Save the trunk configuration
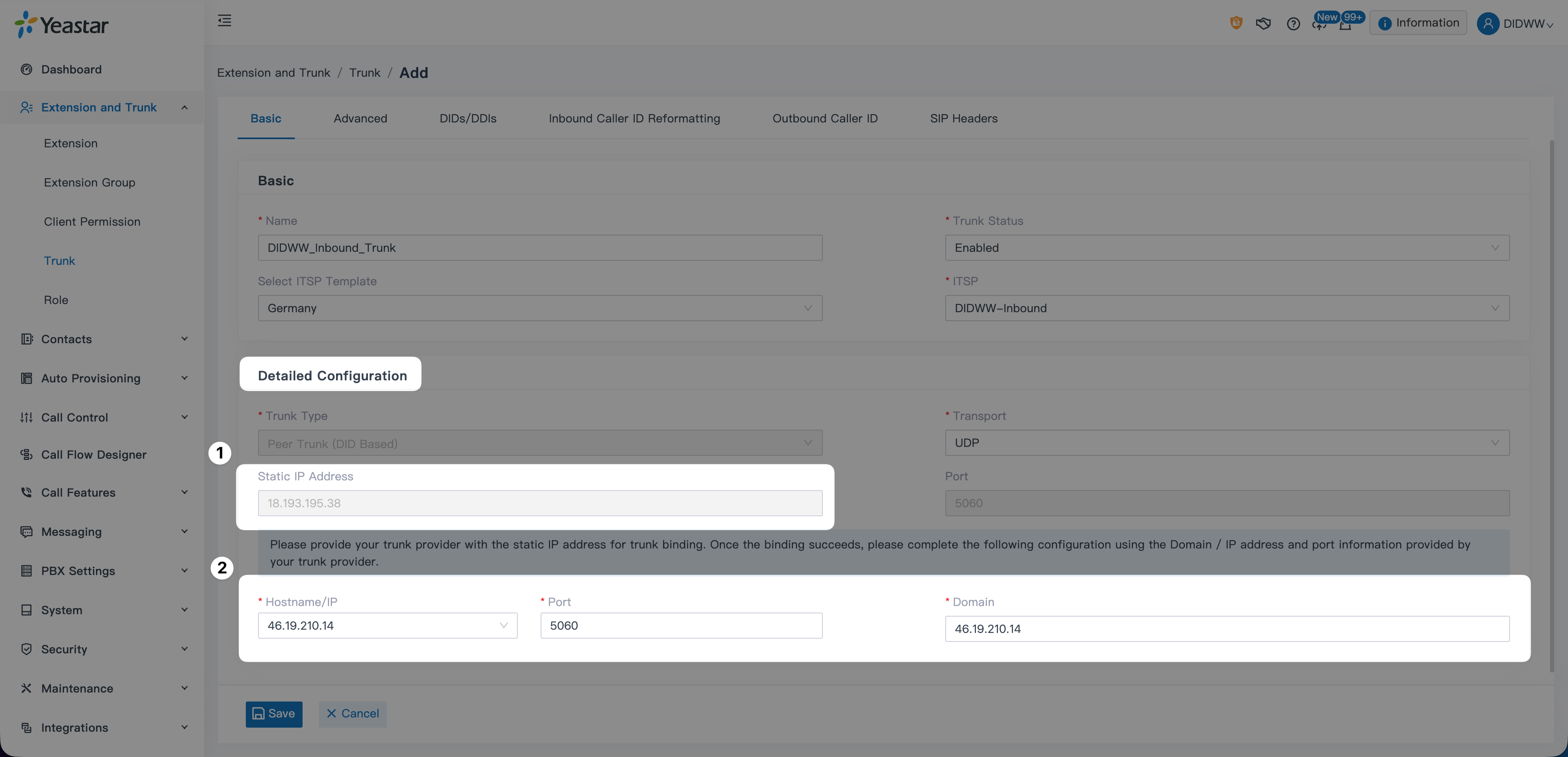 coord(274,714)
